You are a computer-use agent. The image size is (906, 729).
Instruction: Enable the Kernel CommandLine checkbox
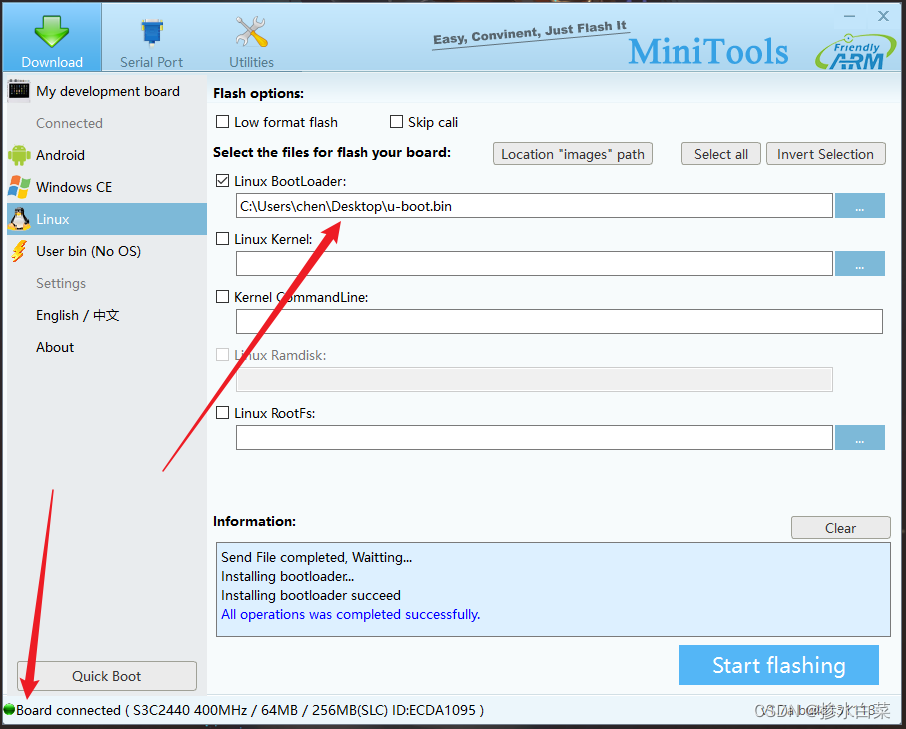[222, 297]
